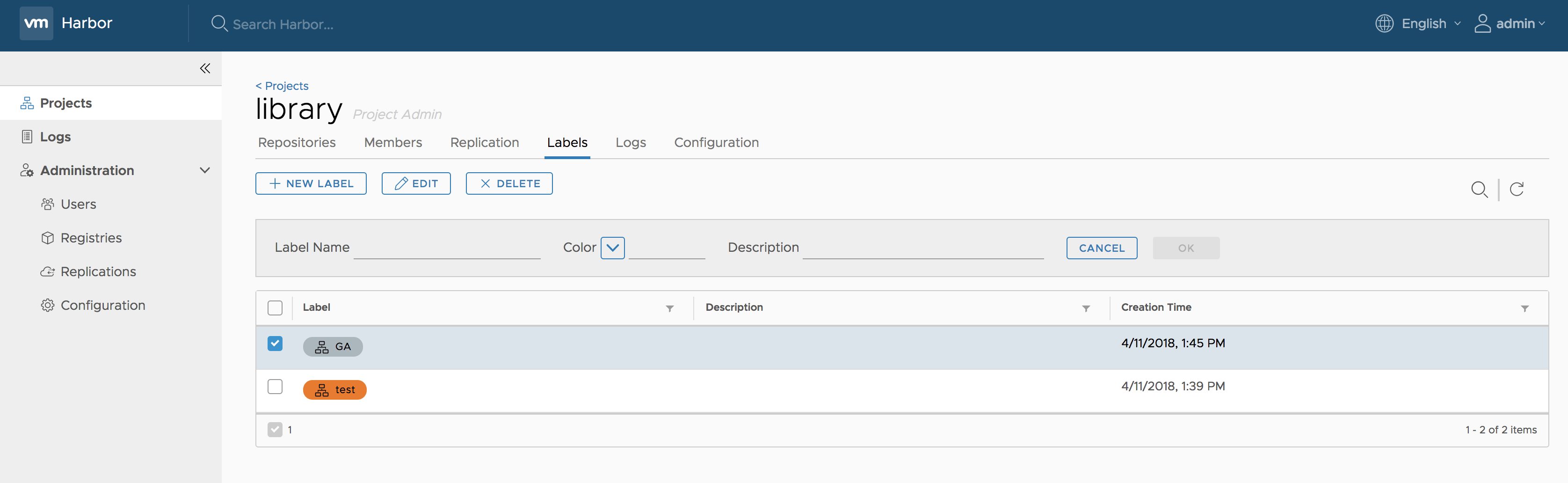Toggle the select-all labels checkbox

275,307
